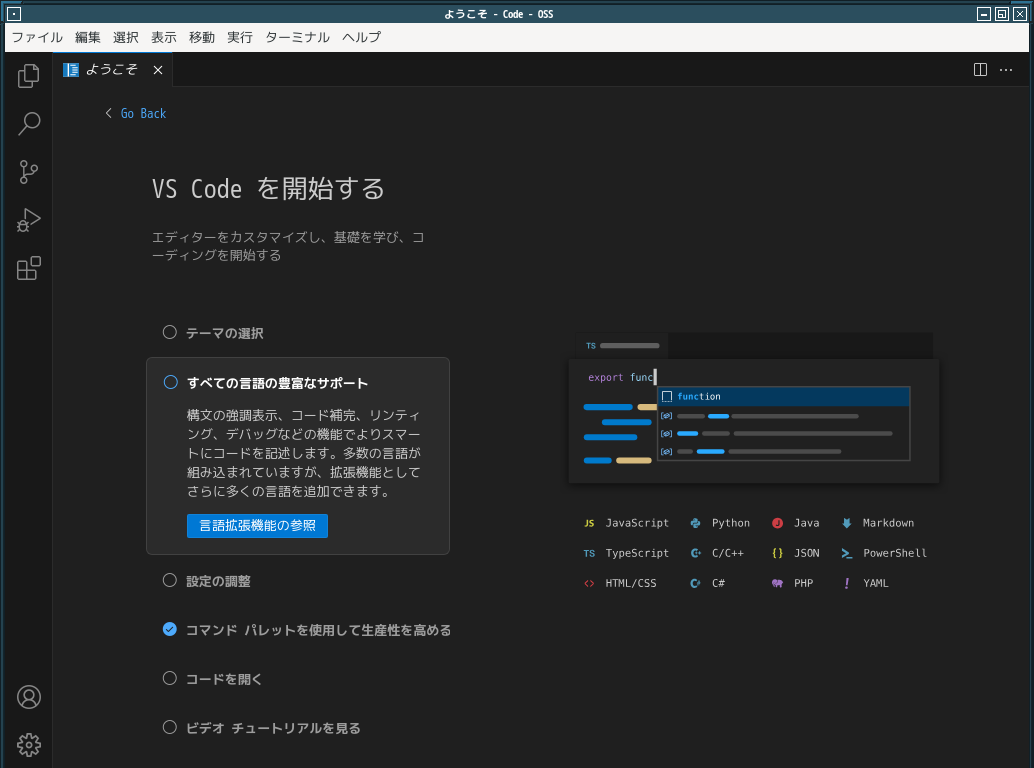The height and width of the screenshot is (768, 1034).
Task: Click the Python language label
Action: pos(731,523)
